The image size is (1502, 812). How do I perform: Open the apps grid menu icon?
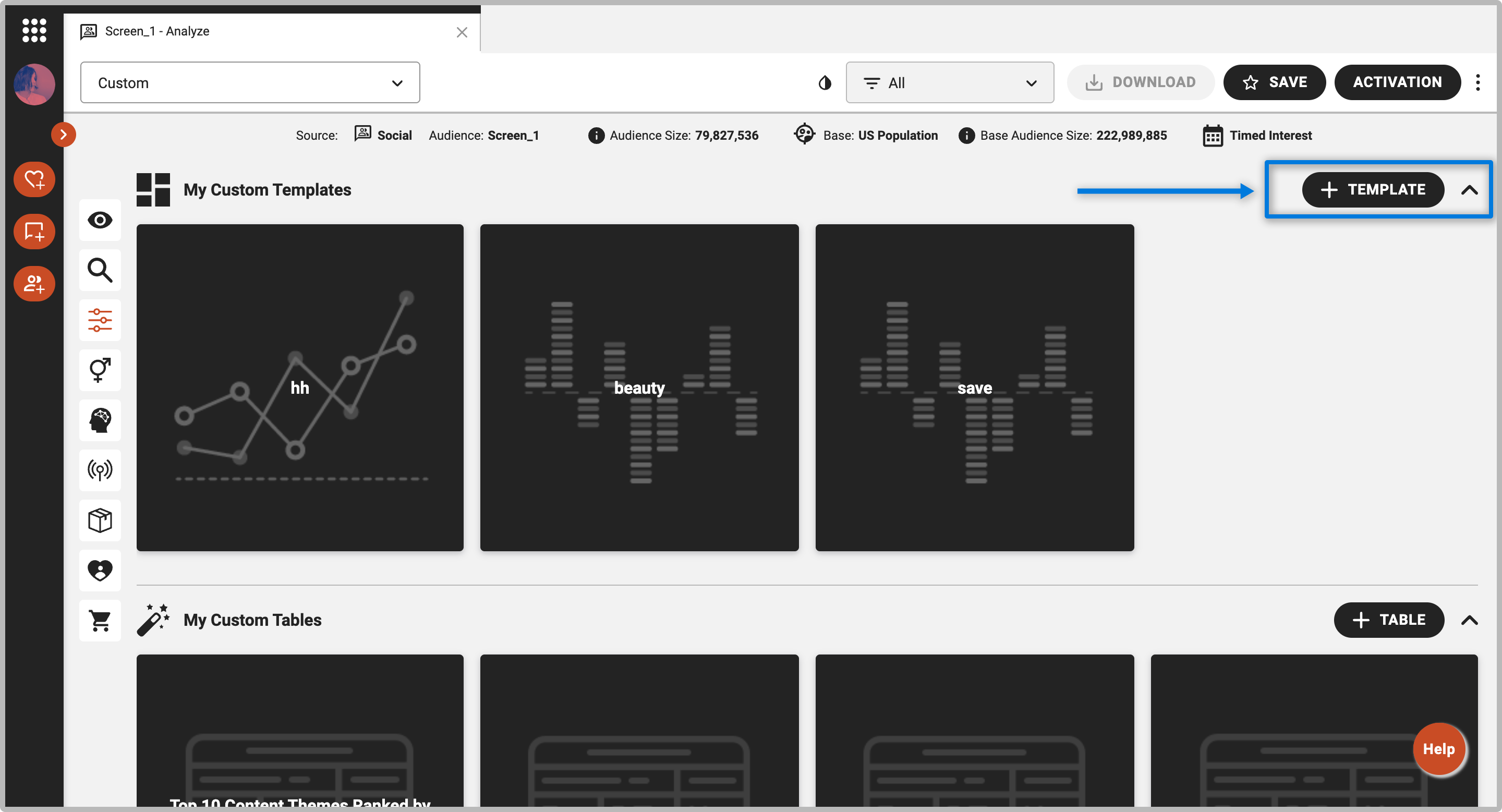click(x=34, y=30)
